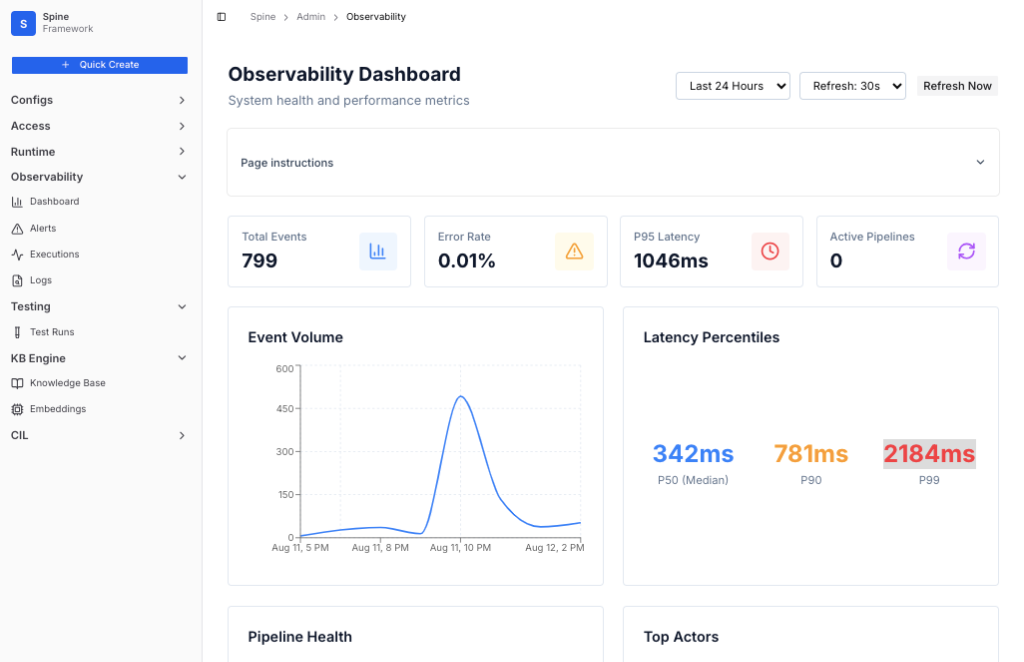Click the Quick Create button

pos(99,65)
